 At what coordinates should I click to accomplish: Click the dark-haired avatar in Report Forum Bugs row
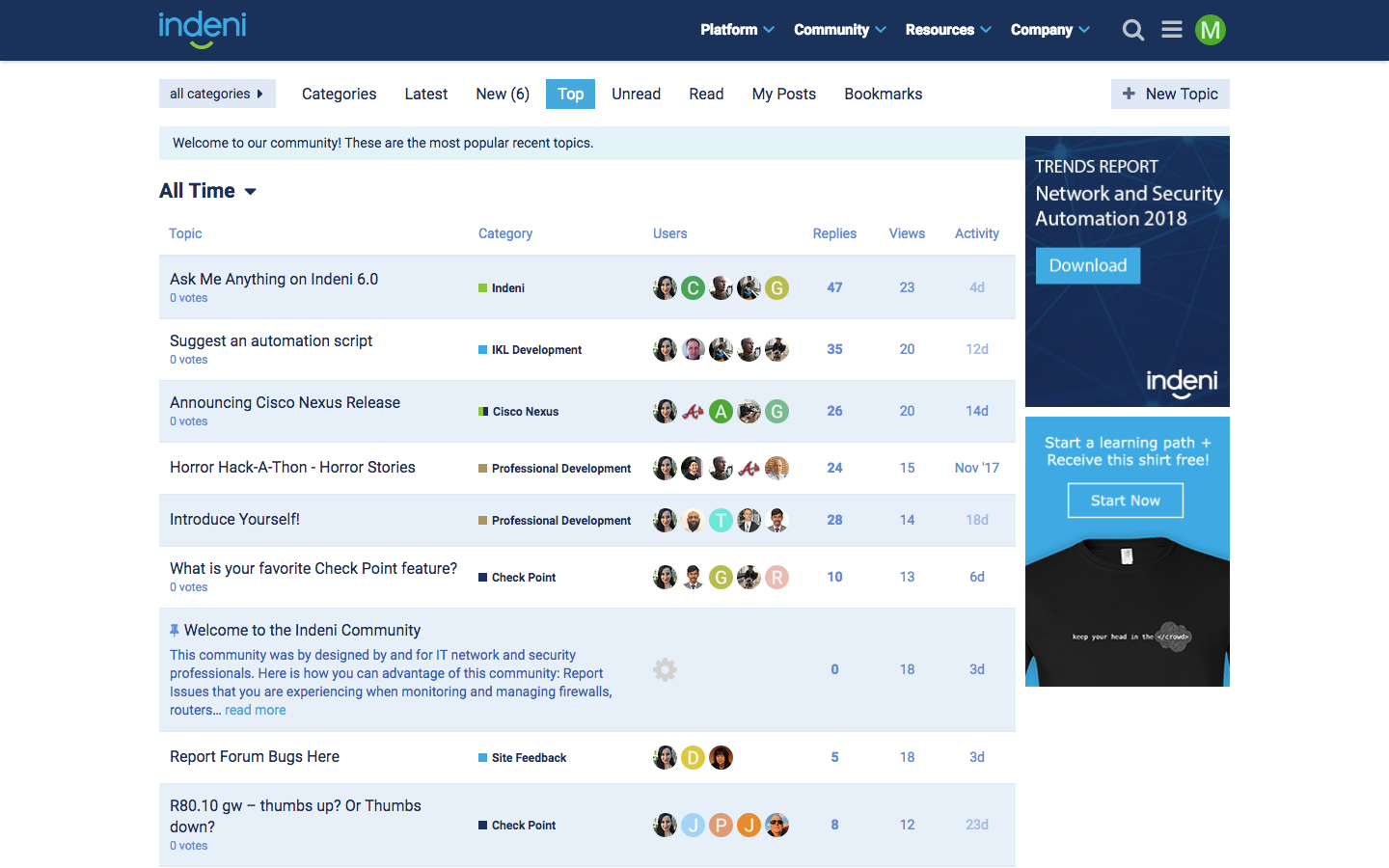721,757
